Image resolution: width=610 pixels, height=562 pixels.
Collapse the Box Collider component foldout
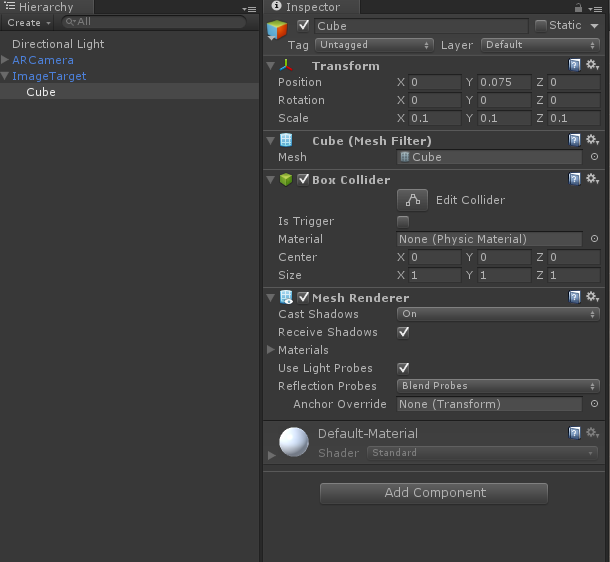(271, 180)
